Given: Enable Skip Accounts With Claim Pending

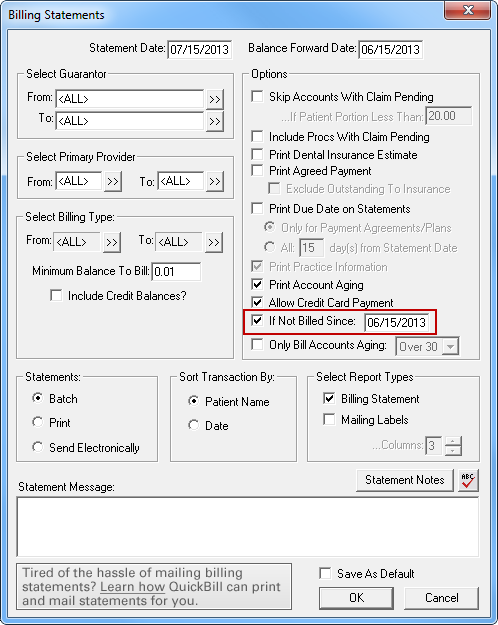Looking at the screenshot, I should [257, 97].
